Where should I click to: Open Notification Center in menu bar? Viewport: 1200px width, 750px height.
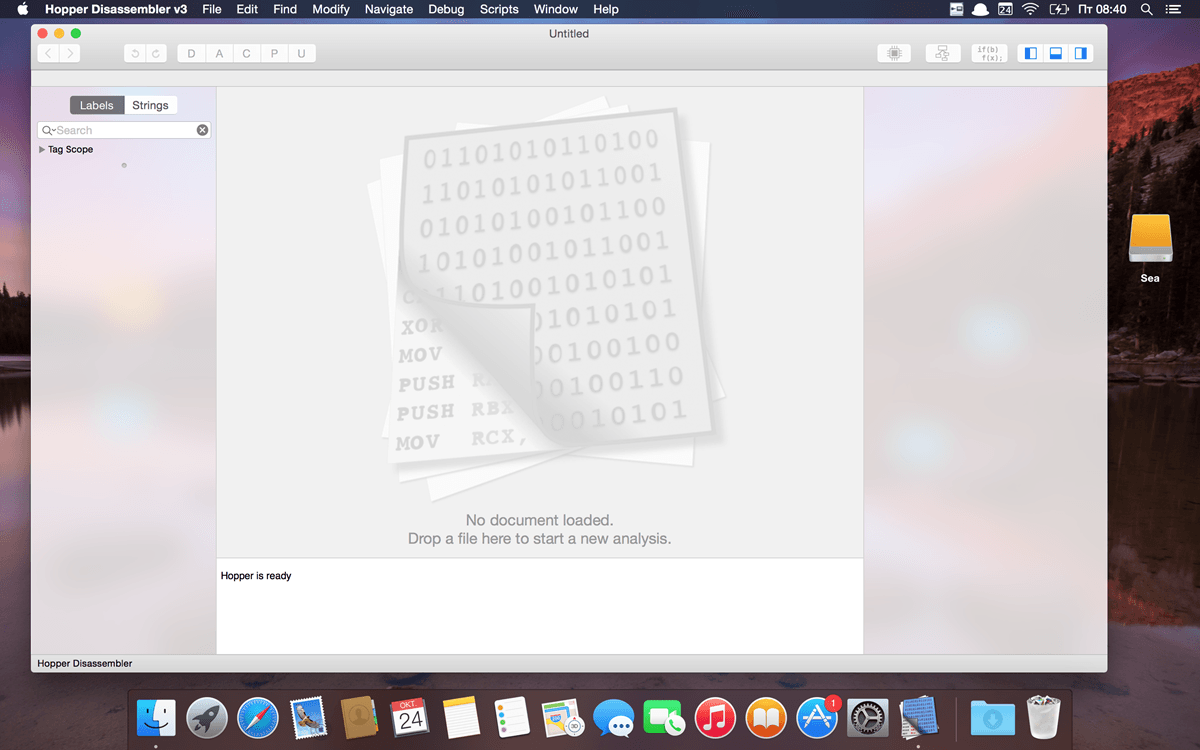(1174, 9)
